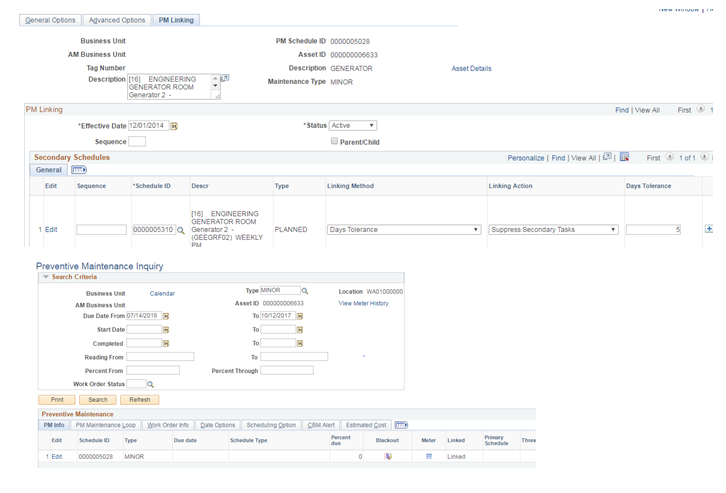Open the Asset Details link
726x493 pixels.
click(x=471, y=69)
